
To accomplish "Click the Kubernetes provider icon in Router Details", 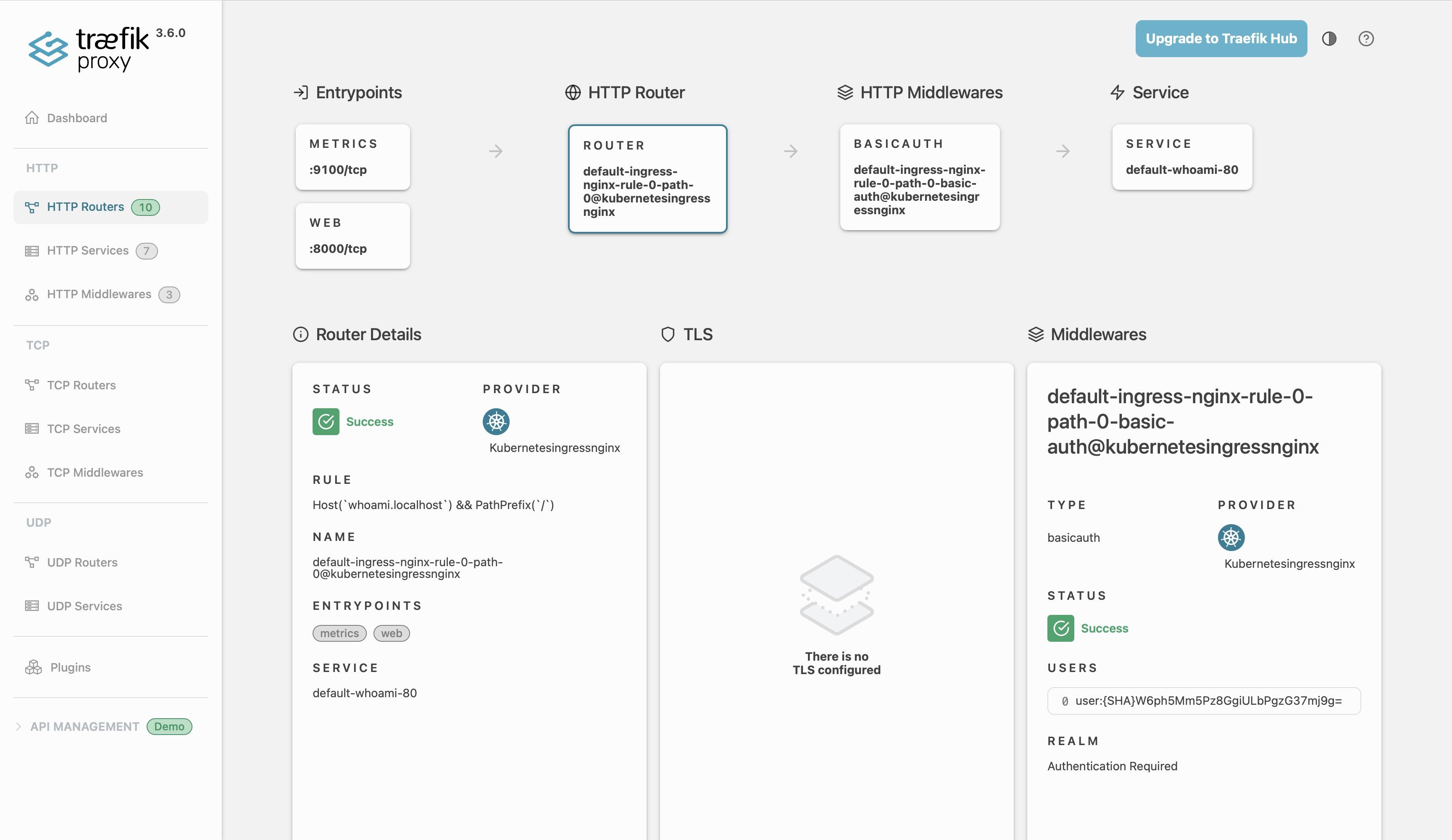I will click(x=495, y=422).
